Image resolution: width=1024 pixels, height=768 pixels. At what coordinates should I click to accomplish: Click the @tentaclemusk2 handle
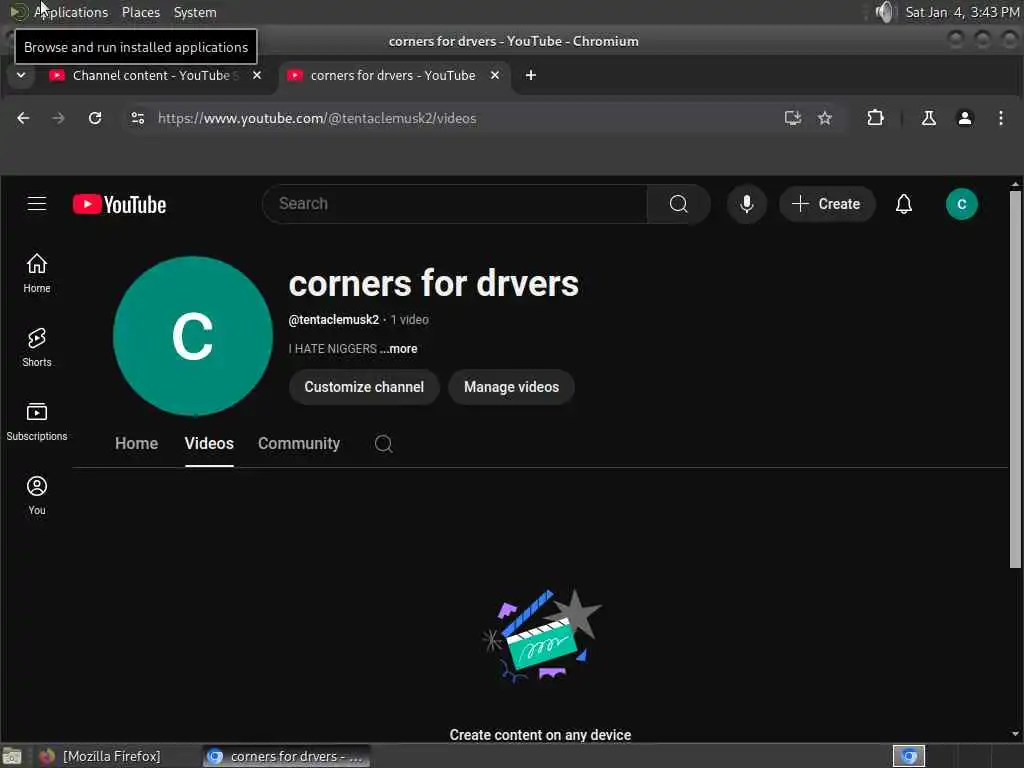click(334, 319)
